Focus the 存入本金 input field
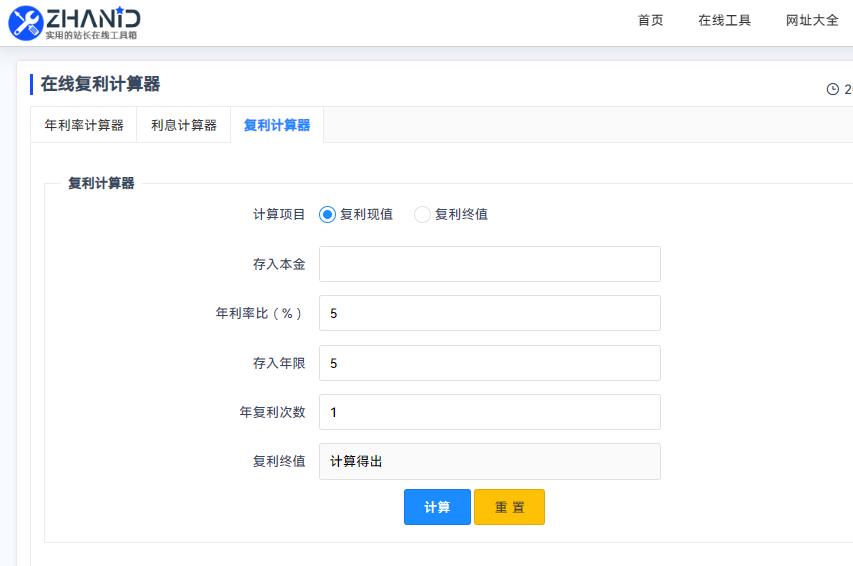853x566 pixels. tap(490, 264)
